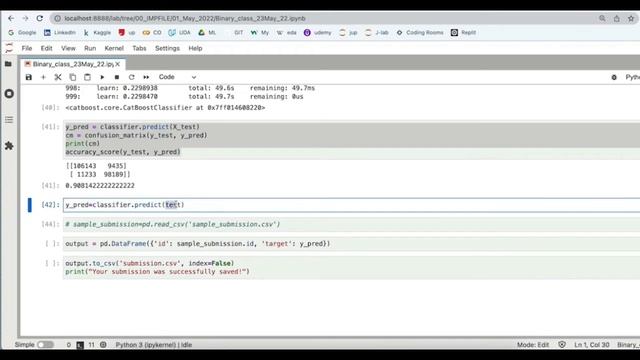
Task: Cut the selected cell with scissors icon
Action: coord(58,77)
